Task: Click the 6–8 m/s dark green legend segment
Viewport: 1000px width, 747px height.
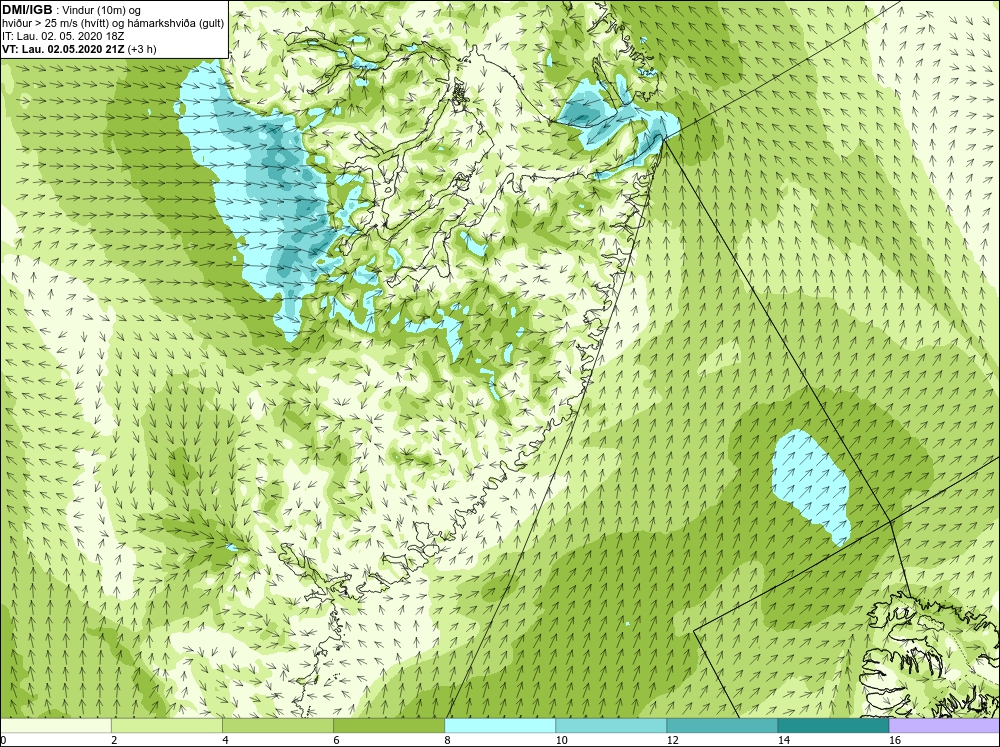Action: coord(389,725)
